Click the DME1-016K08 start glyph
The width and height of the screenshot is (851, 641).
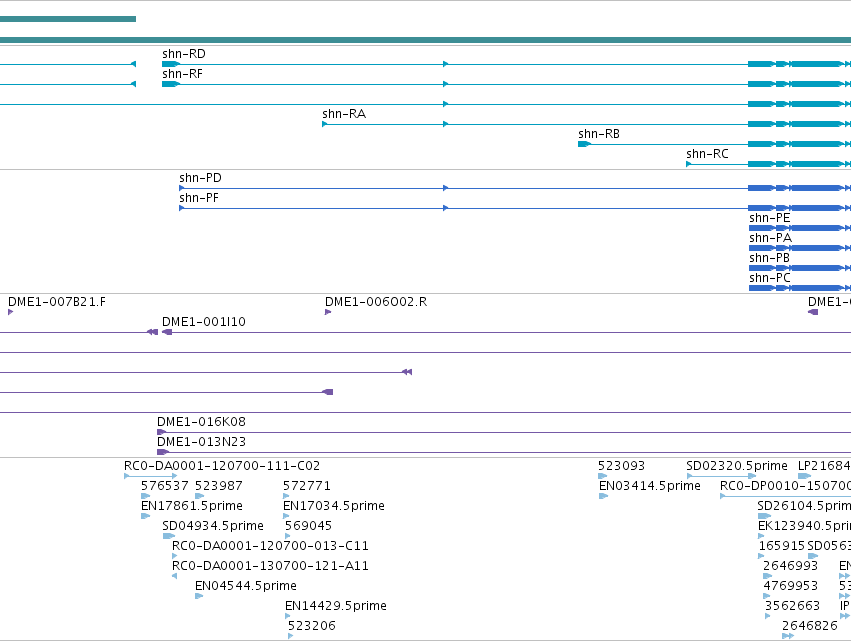click(x=161, y=432)
